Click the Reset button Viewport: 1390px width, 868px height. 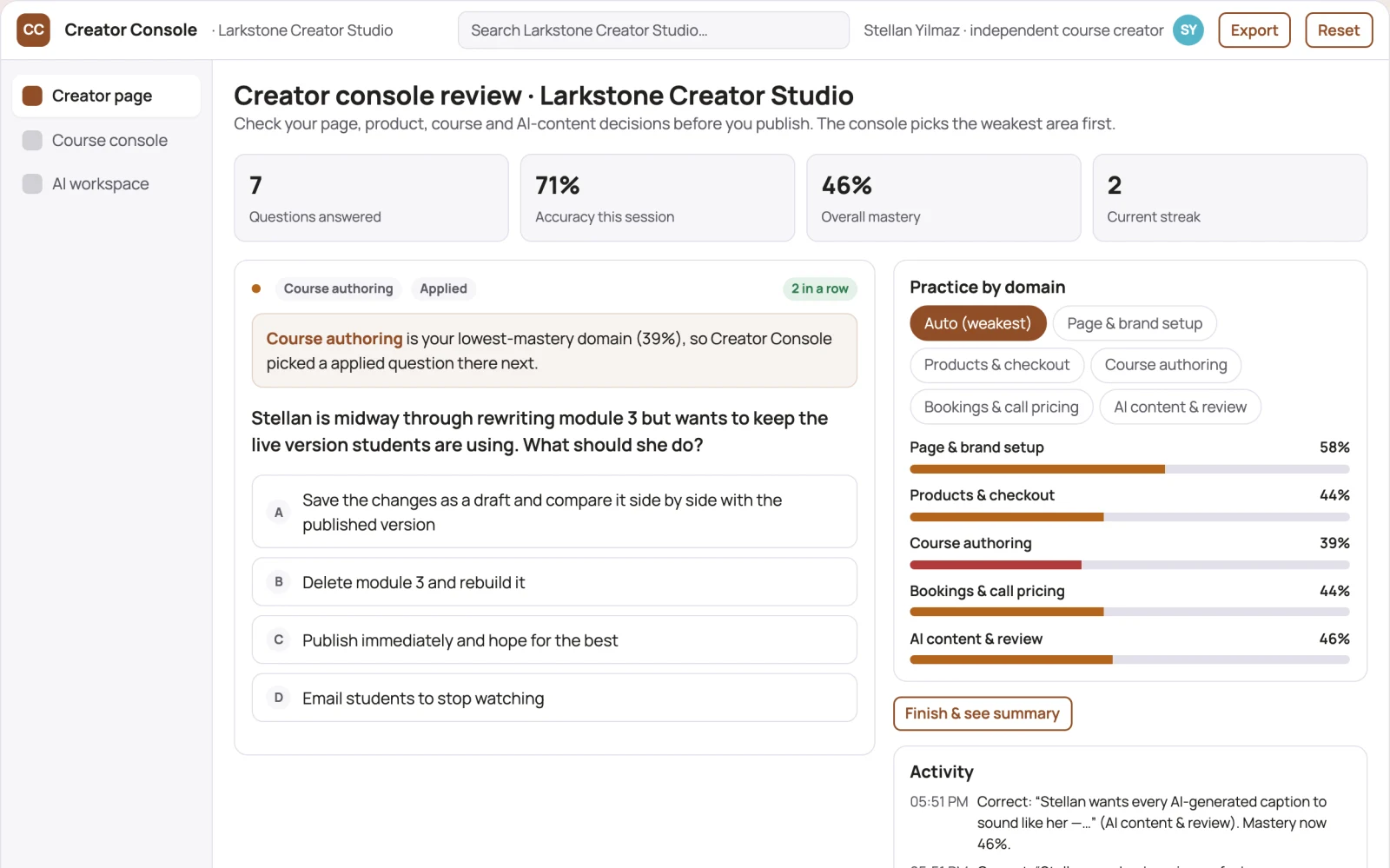(1339, 30)
